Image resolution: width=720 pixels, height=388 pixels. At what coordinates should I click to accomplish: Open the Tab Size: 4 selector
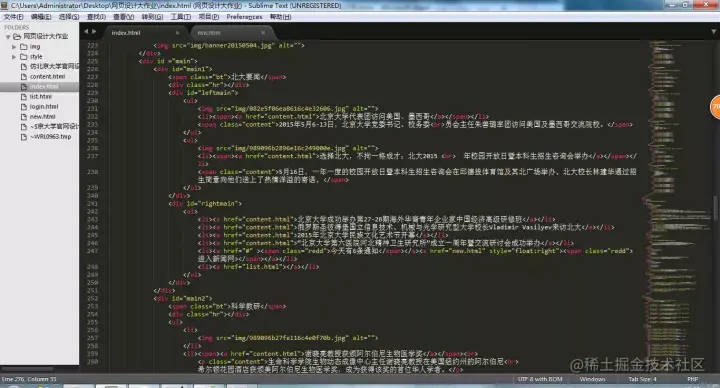pyautogui.click(x=642, y=379)
